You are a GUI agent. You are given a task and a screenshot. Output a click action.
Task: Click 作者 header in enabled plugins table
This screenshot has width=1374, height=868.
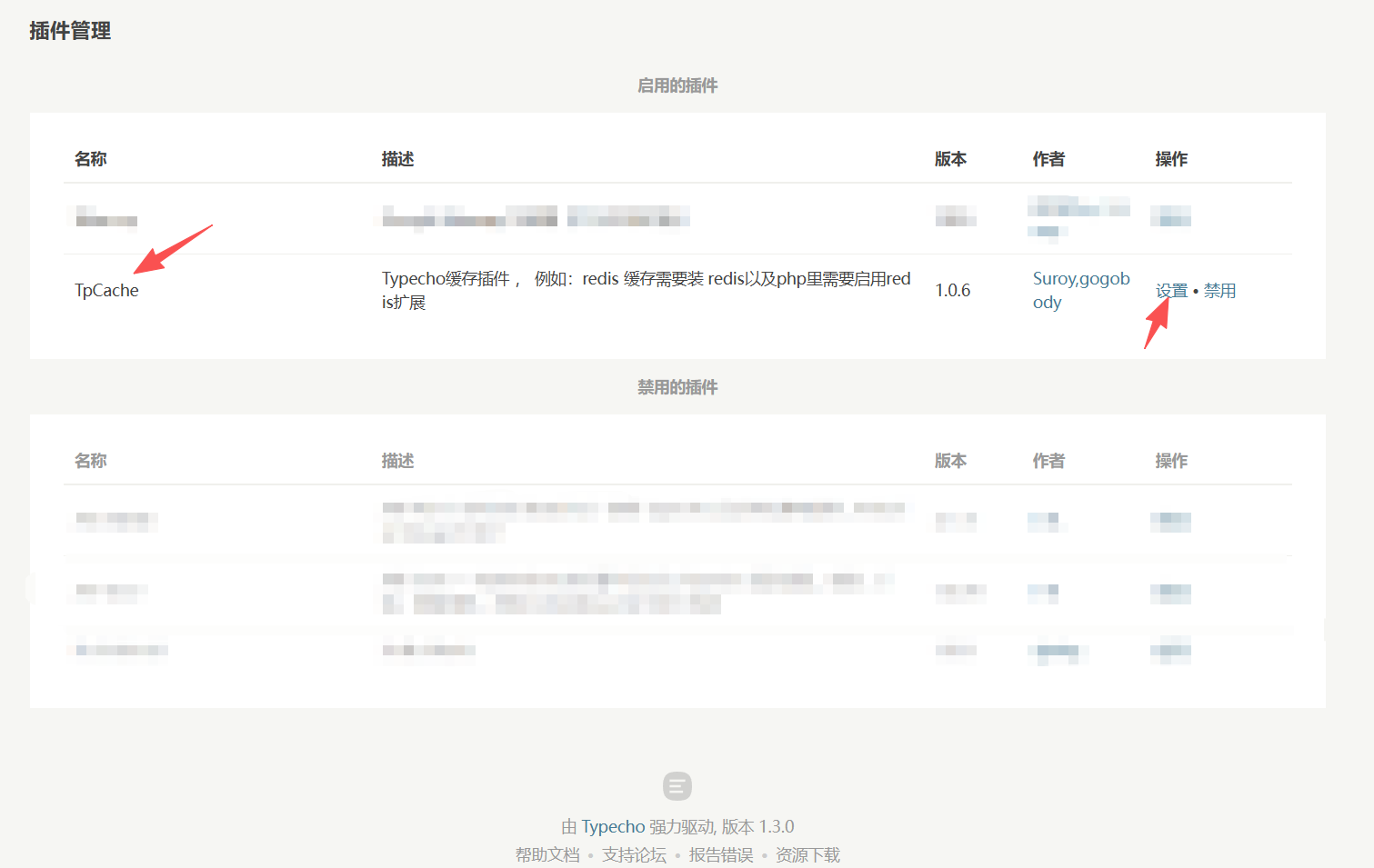1049,159
